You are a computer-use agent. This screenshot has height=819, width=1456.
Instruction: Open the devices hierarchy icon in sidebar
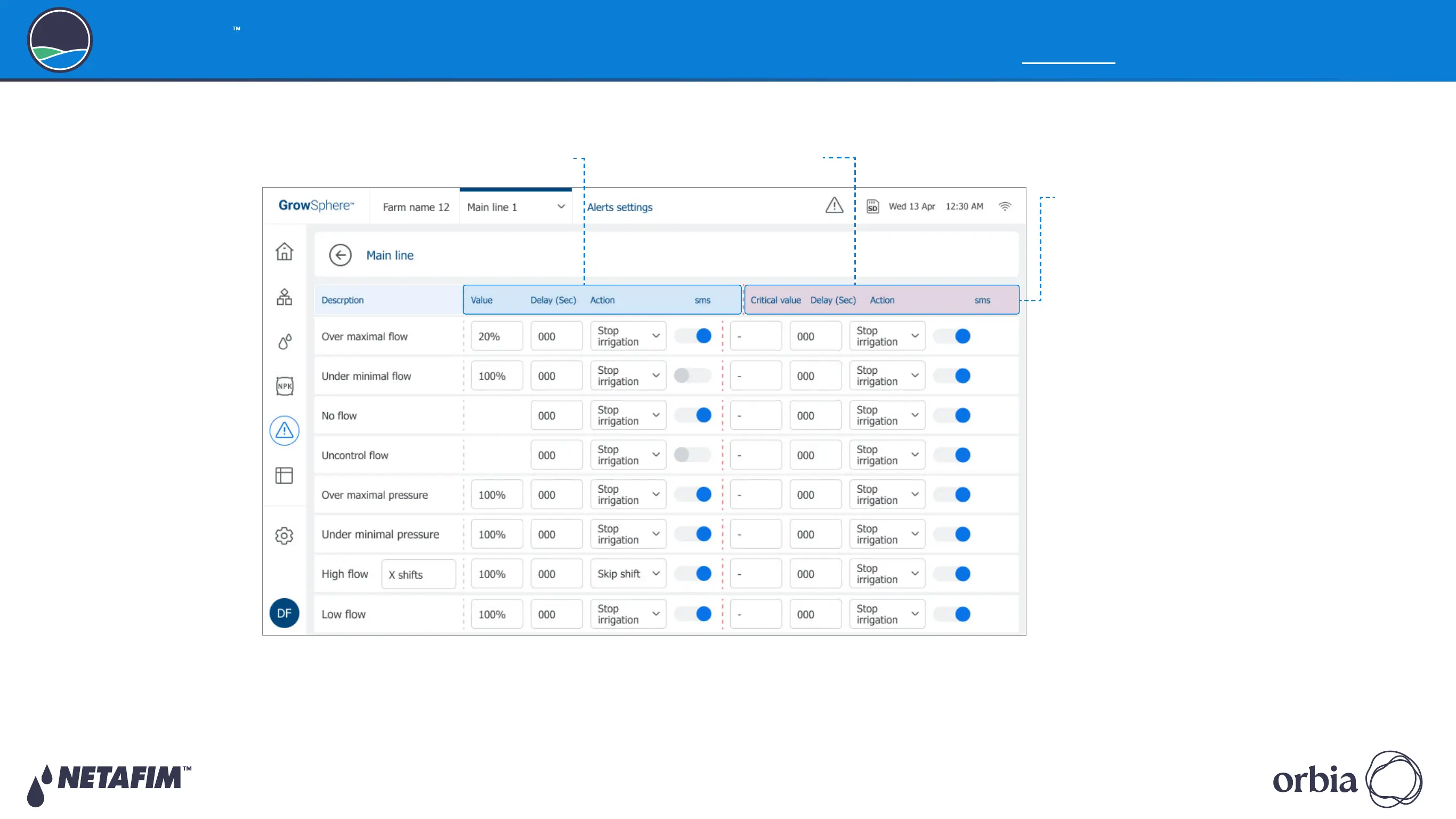click(284, 296)
